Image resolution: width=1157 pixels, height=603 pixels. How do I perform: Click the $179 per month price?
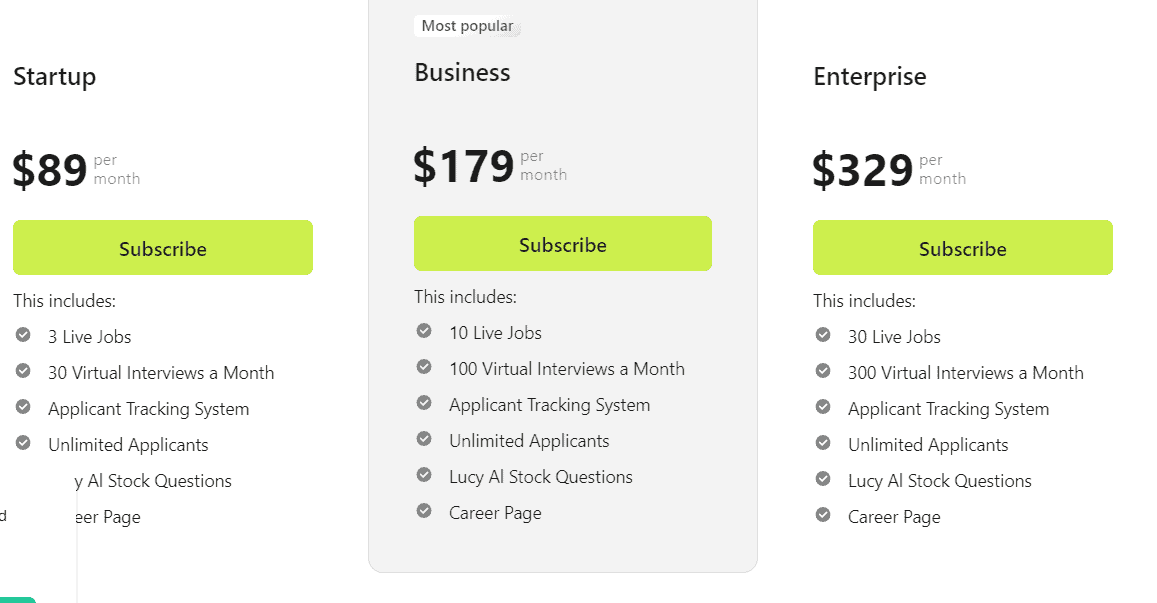[x=464, y=167]
